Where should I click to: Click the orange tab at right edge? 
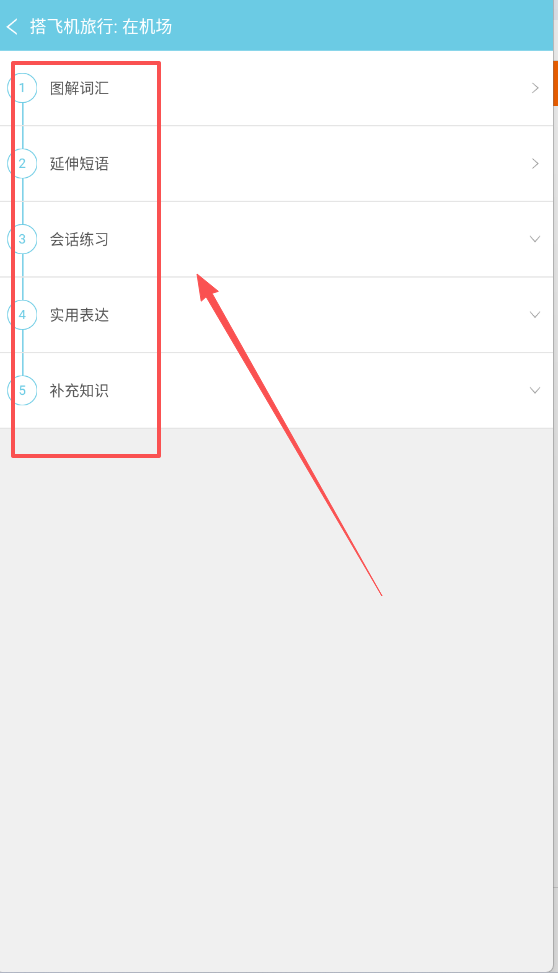coord(556,83)
